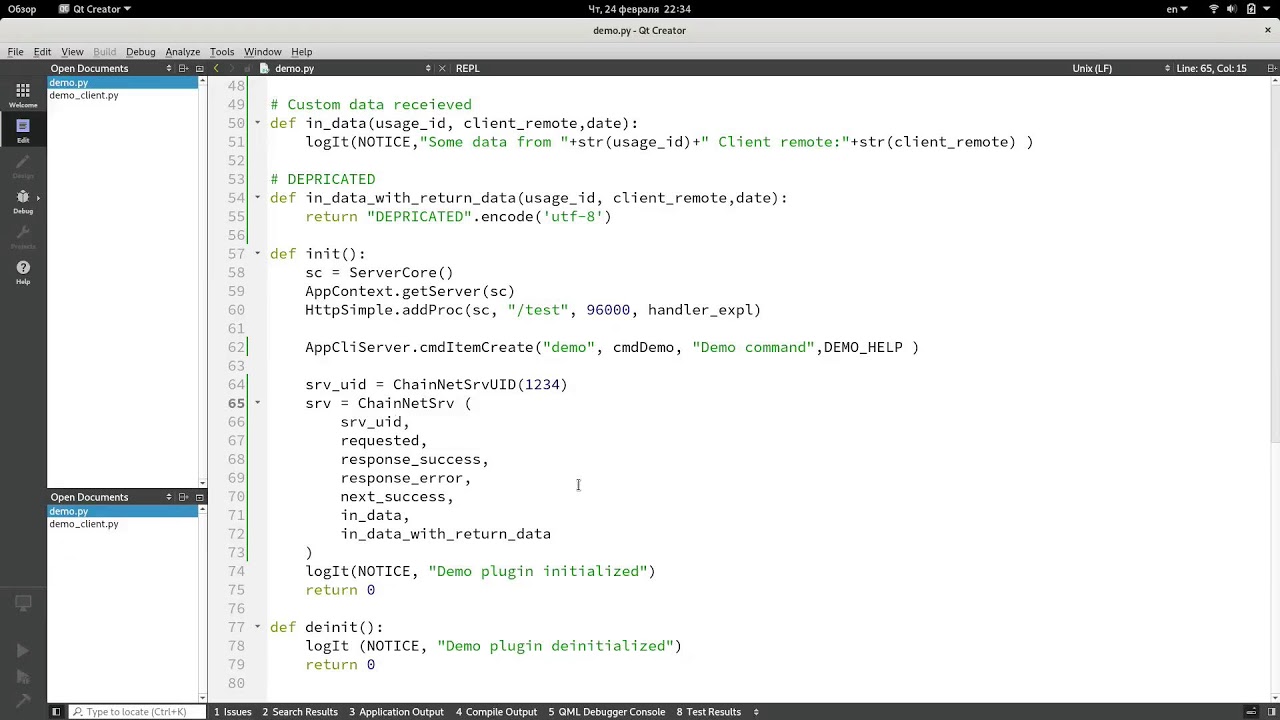Toggle the right sidebar visibility
Screen dimensions: 1280x720
coord(1271,712)
